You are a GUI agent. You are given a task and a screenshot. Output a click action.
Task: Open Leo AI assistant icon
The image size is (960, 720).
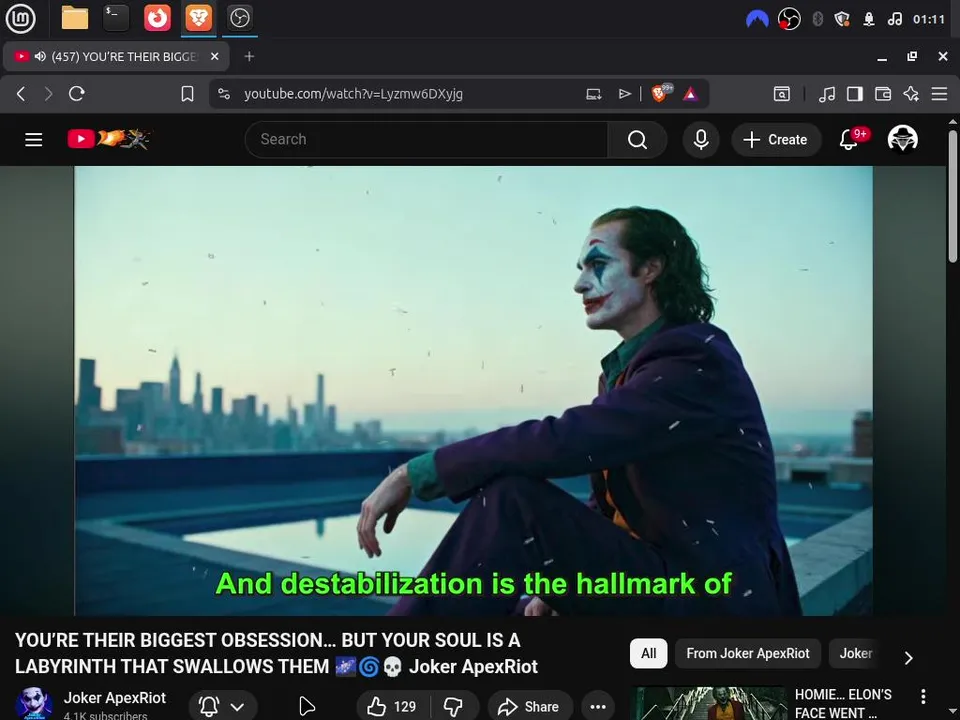911,94
